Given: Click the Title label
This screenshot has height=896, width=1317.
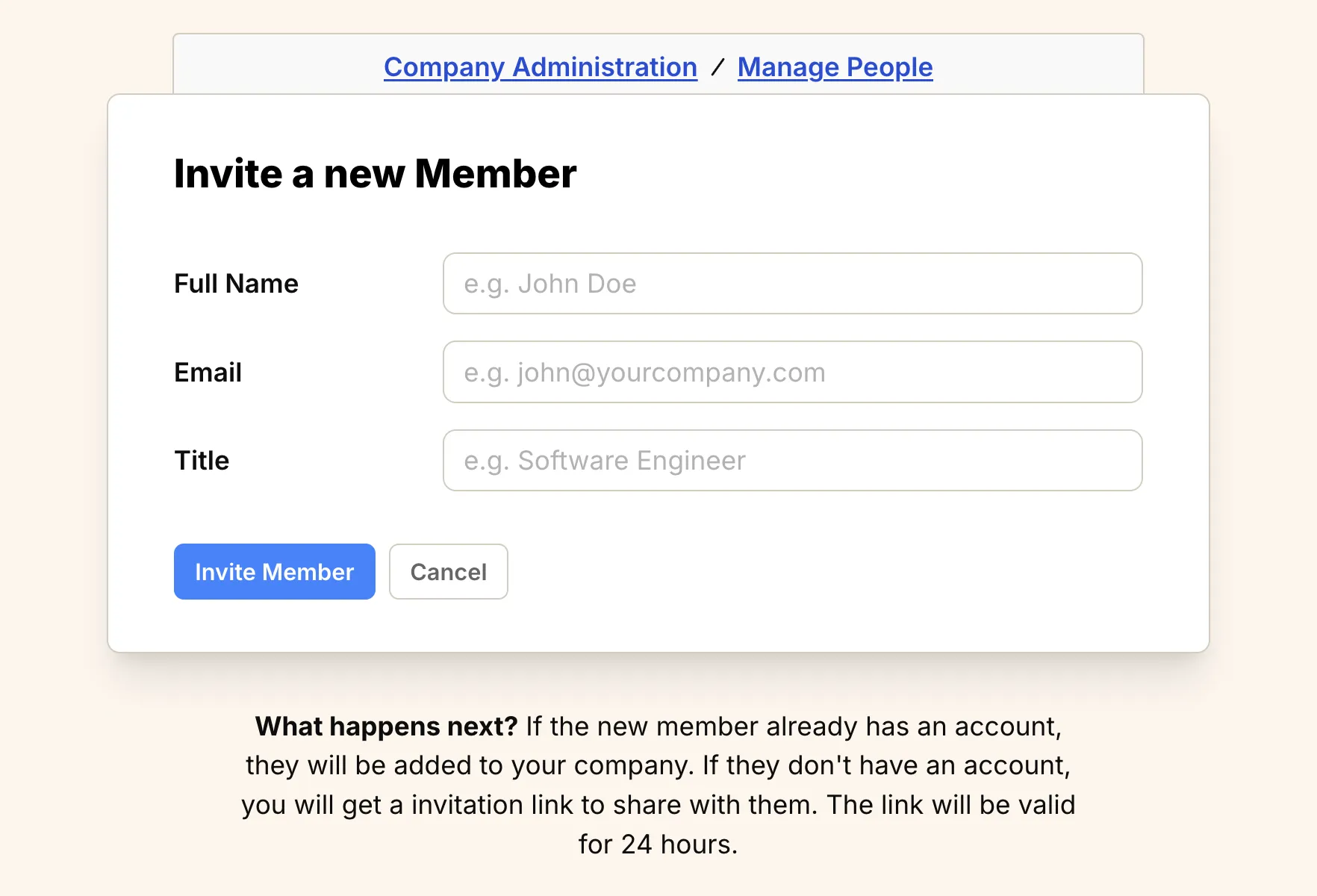Looking at the screenshot, I should [201, 460].
